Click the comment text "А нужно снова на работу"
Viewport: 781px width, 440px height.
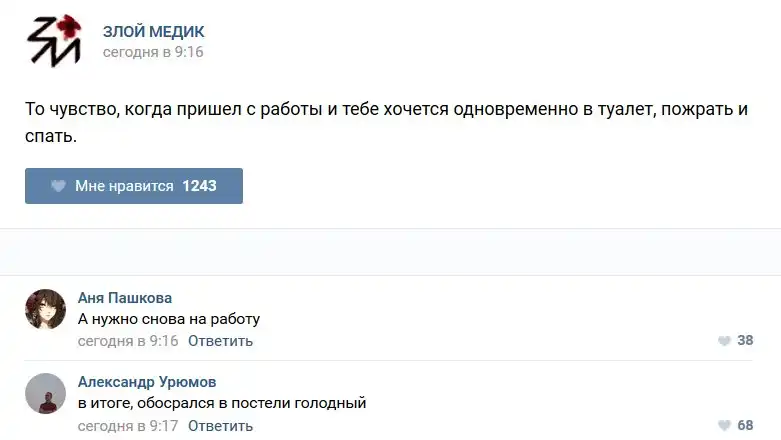tap(169, 320)
